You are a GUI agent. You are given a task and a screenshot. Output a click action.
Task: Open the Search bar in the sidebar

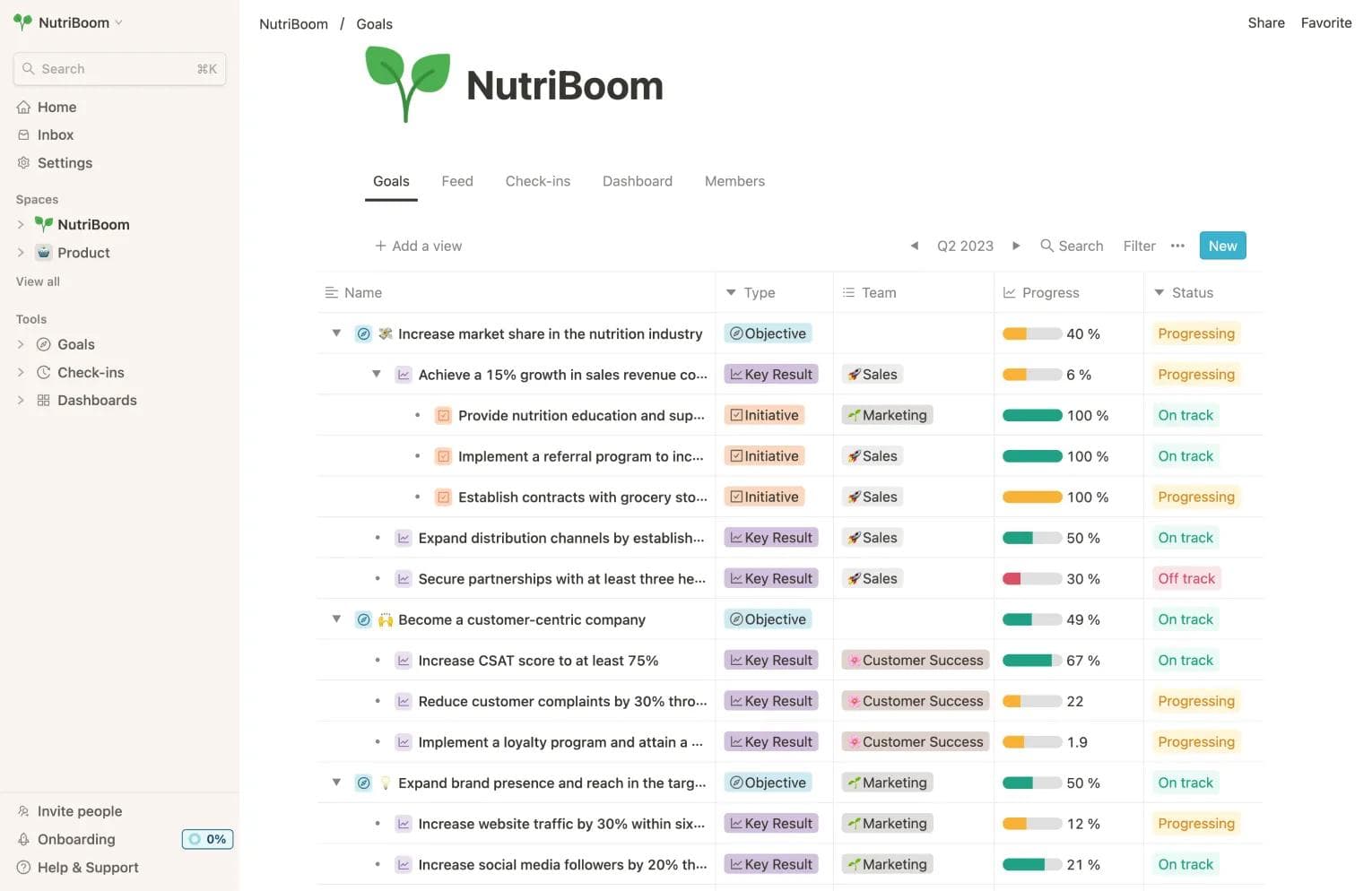point(119,68)
